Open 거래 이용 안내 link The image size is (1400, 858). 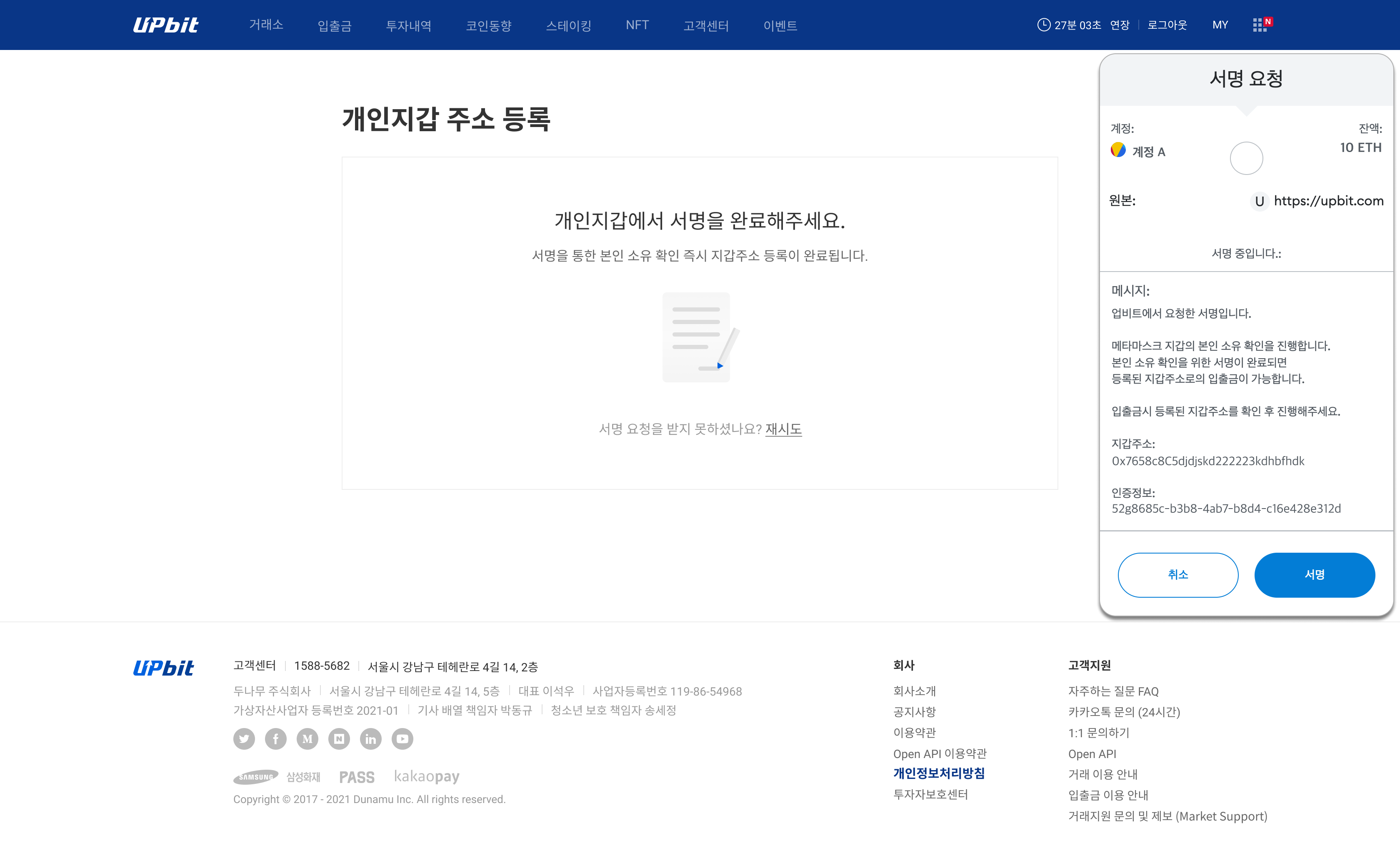(1102, 774)
